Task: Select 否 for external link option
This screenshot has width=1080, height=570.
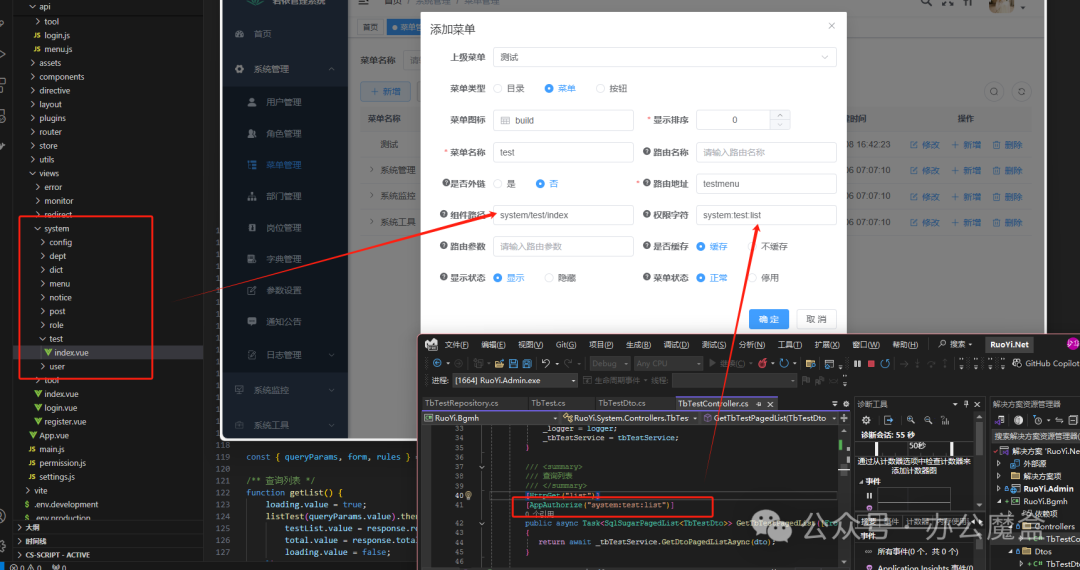Action: 540,184
